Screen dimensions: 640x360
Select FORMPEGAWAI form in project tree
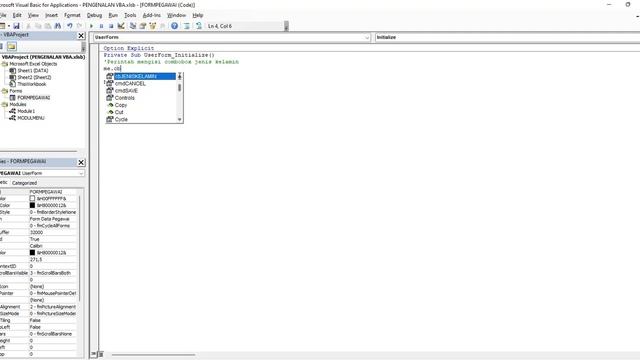point(33,98)
